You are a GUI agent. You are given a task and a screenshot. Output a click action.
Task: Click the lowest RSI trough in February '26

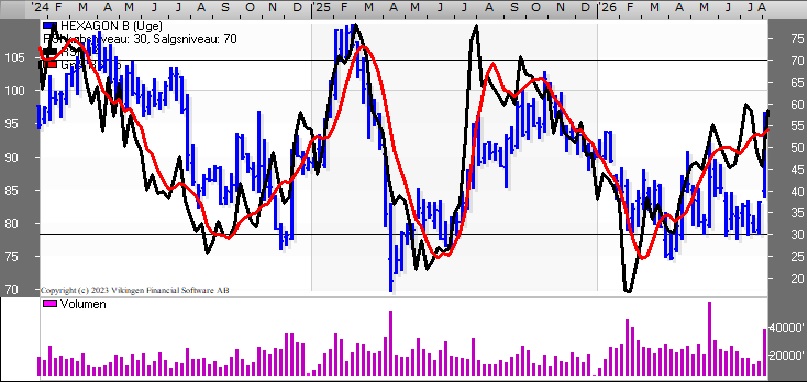point(627,291)
